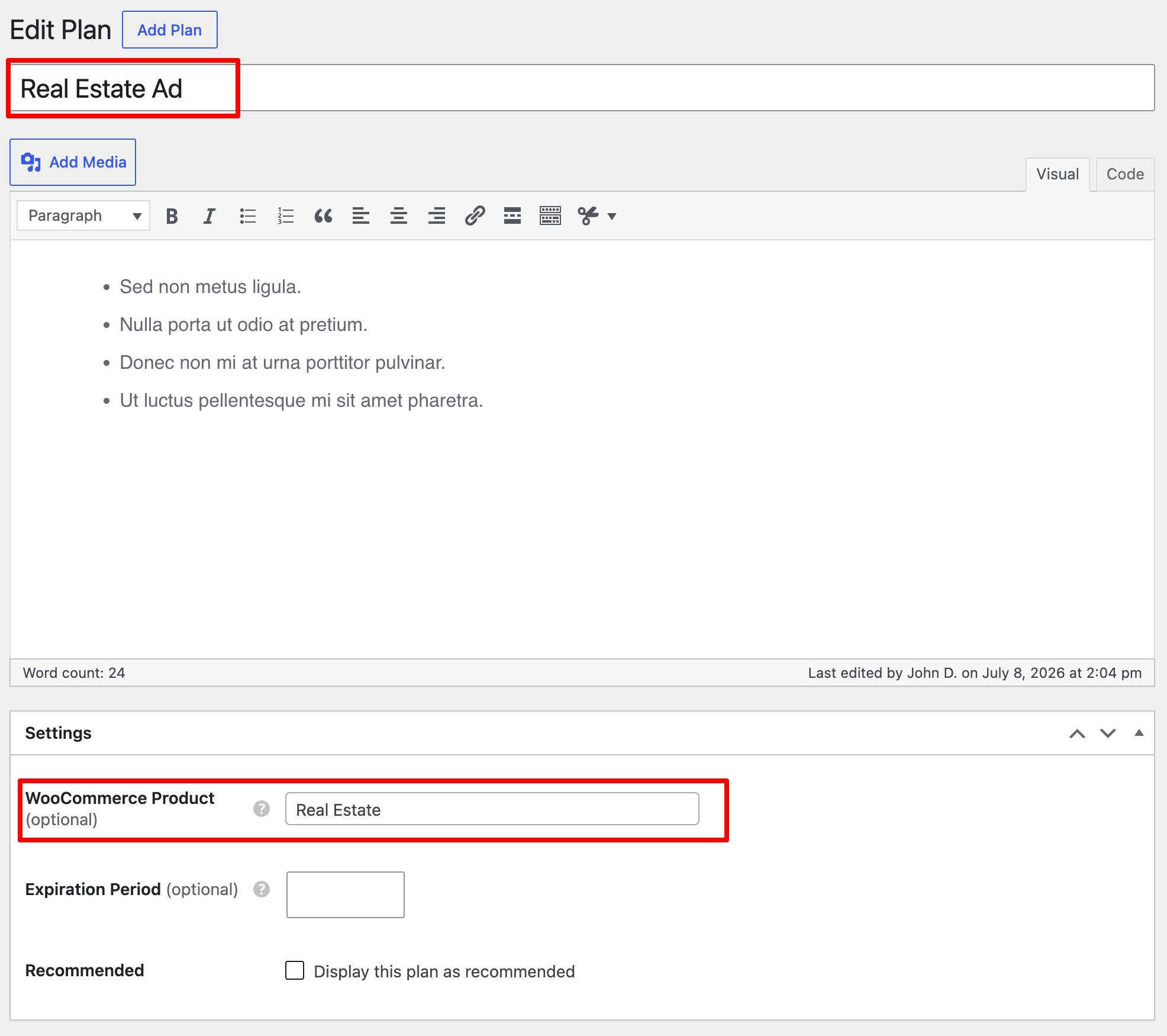
Task: Align text left
Action: click(361, 216)
